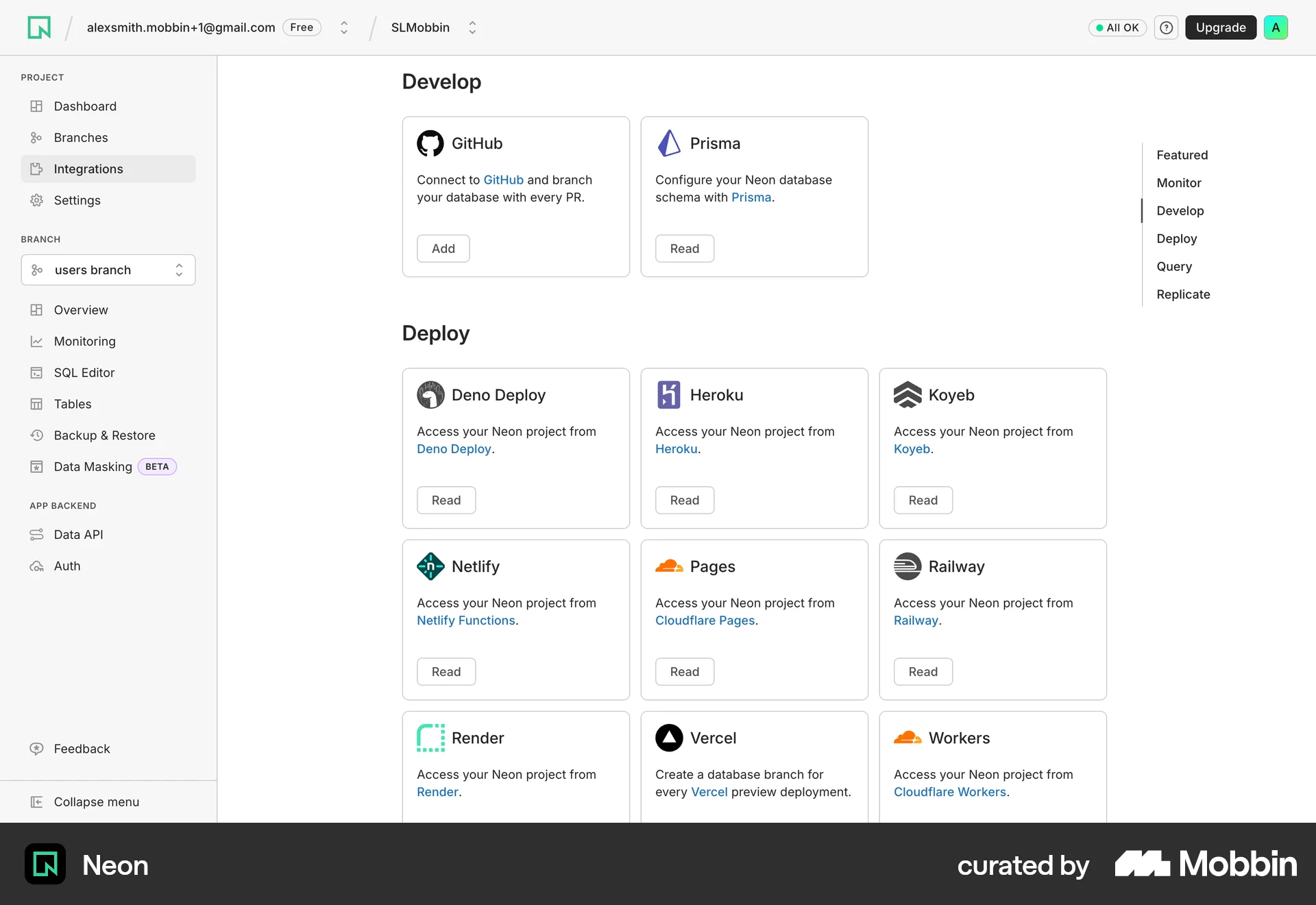This screenshot has height=905, width=1316.
Task: Click the Monitoring chart icon
Action: 36,341
